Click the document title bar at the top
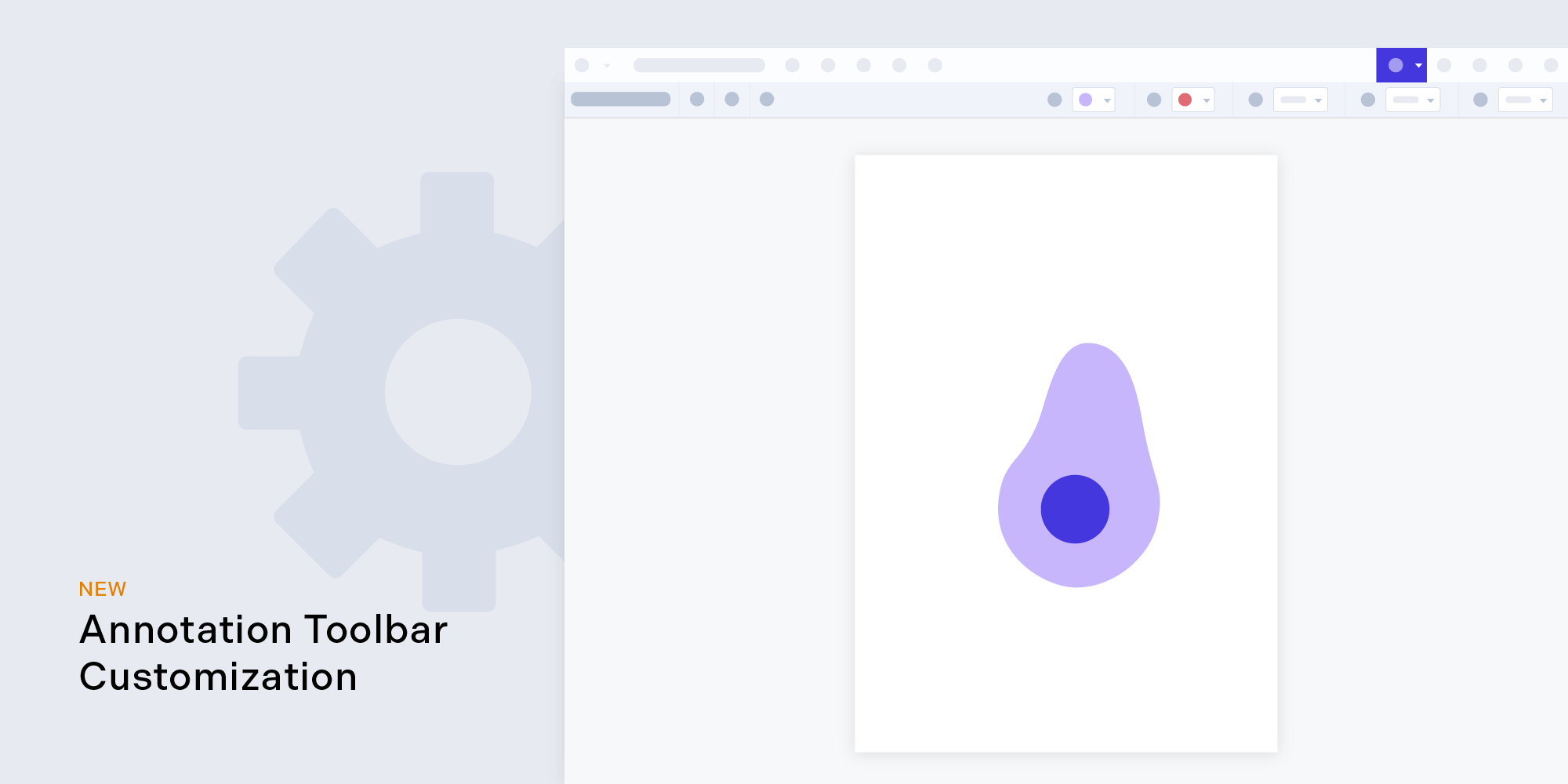 click(698, 65)
